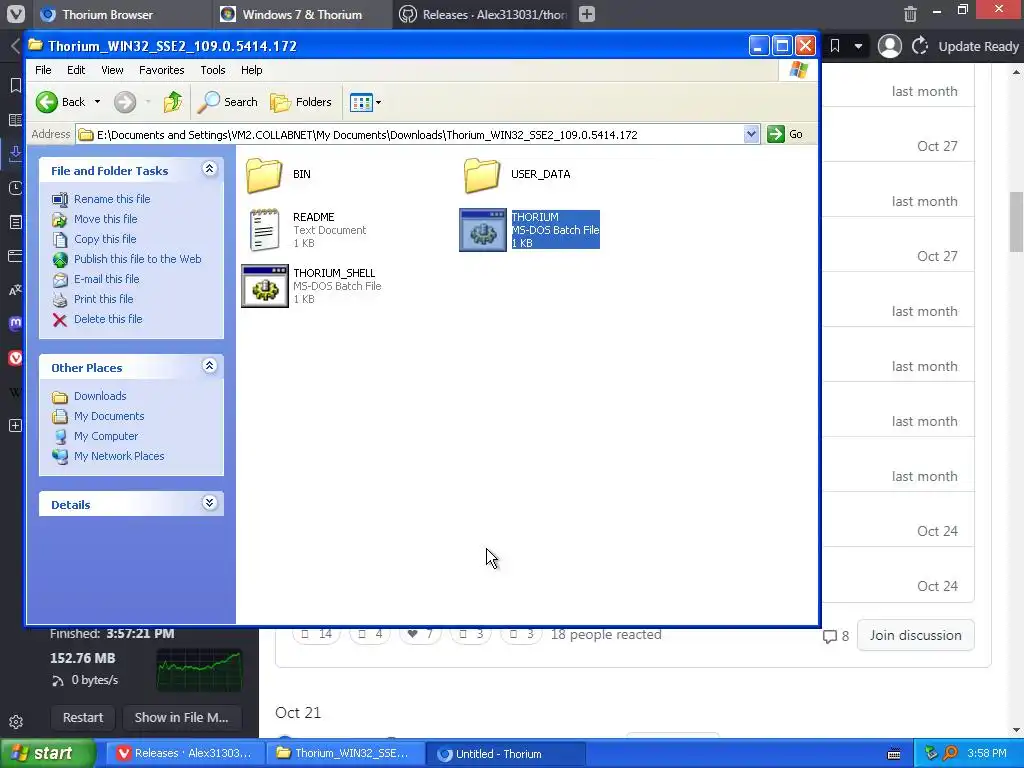Expand the Address bar dropdown arrow
The height and width of the screenshot is (768, 1024).
(751, 135)
